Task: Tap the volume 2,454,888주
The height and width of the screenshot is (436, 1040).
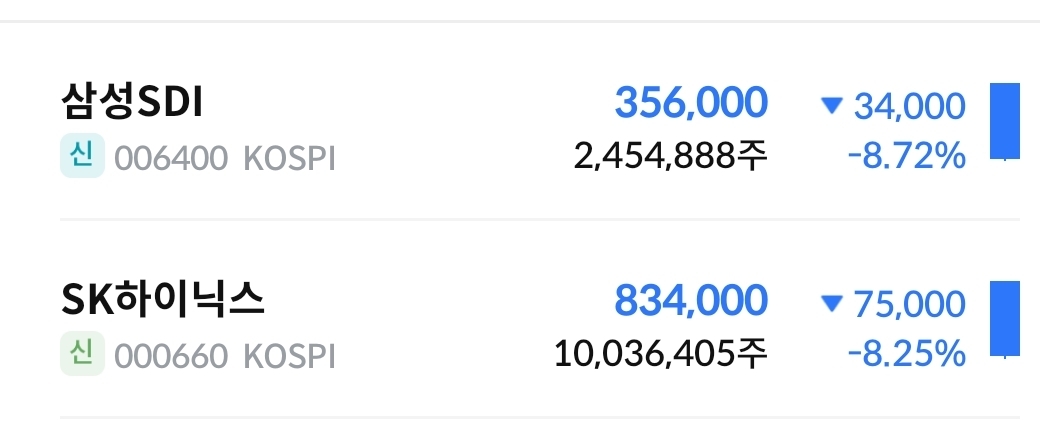Action: pyautogui.click(x=671, y=156)
